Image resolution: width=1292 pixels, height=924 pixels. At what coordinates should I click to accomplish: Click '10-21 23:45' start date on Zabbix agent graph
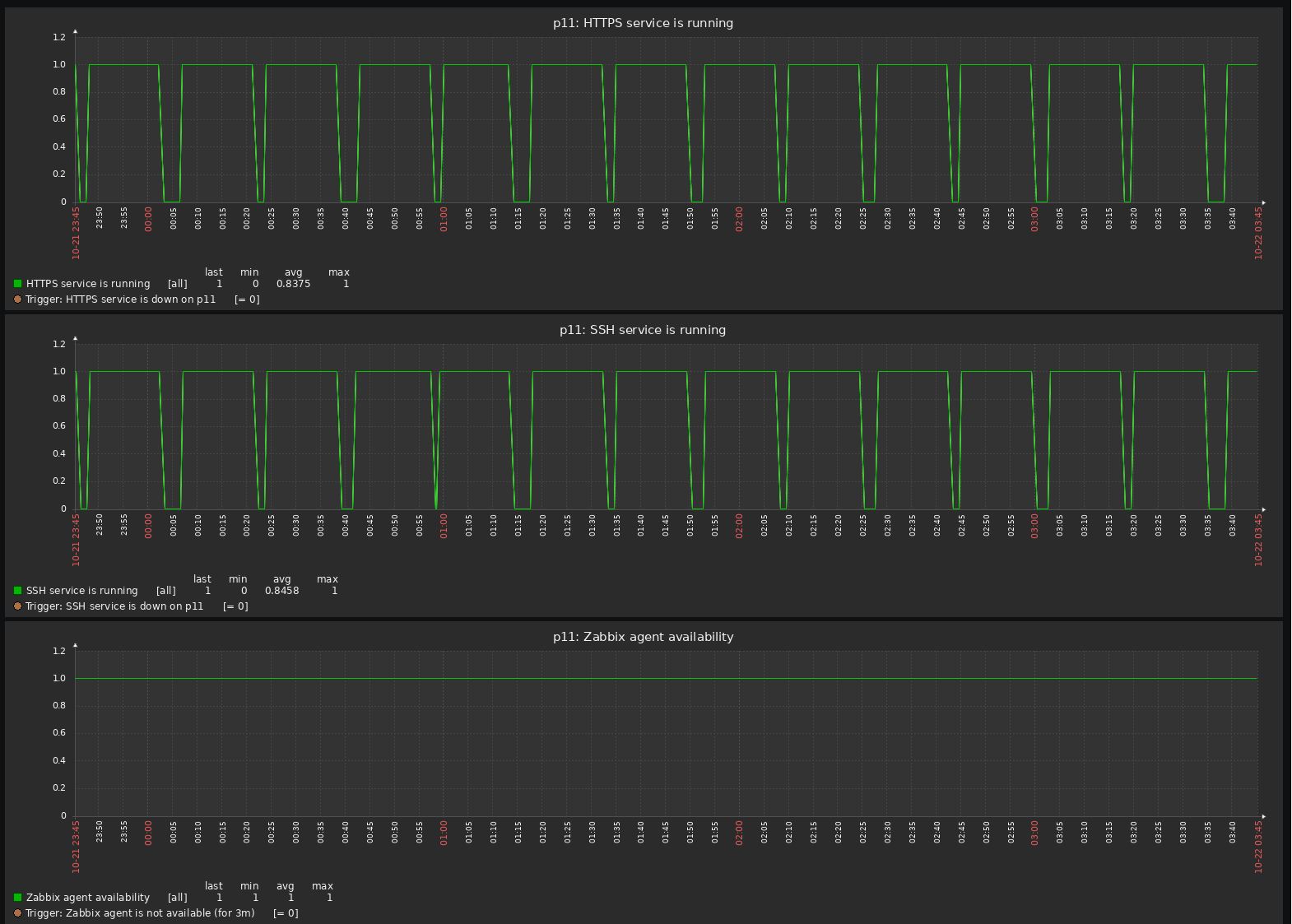coord(76,847)
